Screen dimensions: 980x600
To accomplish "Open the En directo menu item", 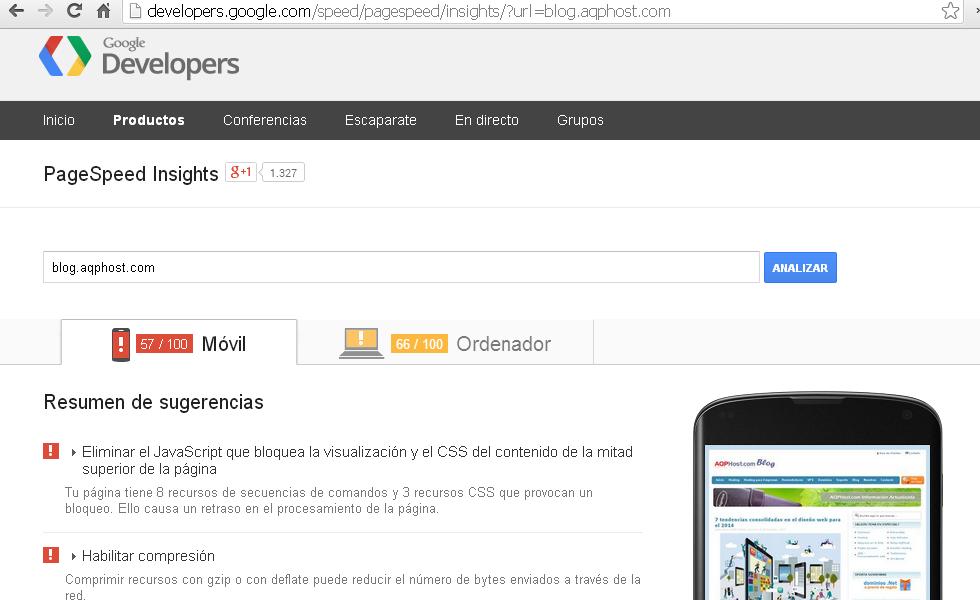I will [x=487, y=120].
